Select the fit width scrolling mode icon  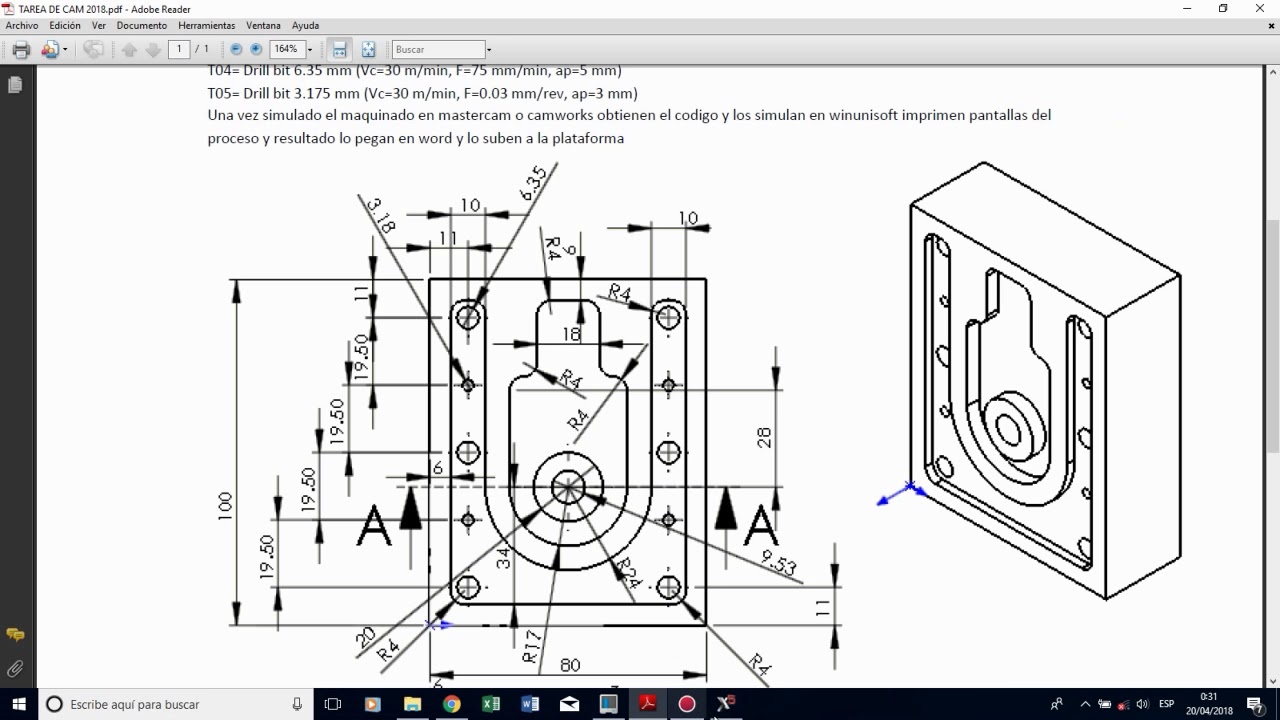click(x=340, y=49)
